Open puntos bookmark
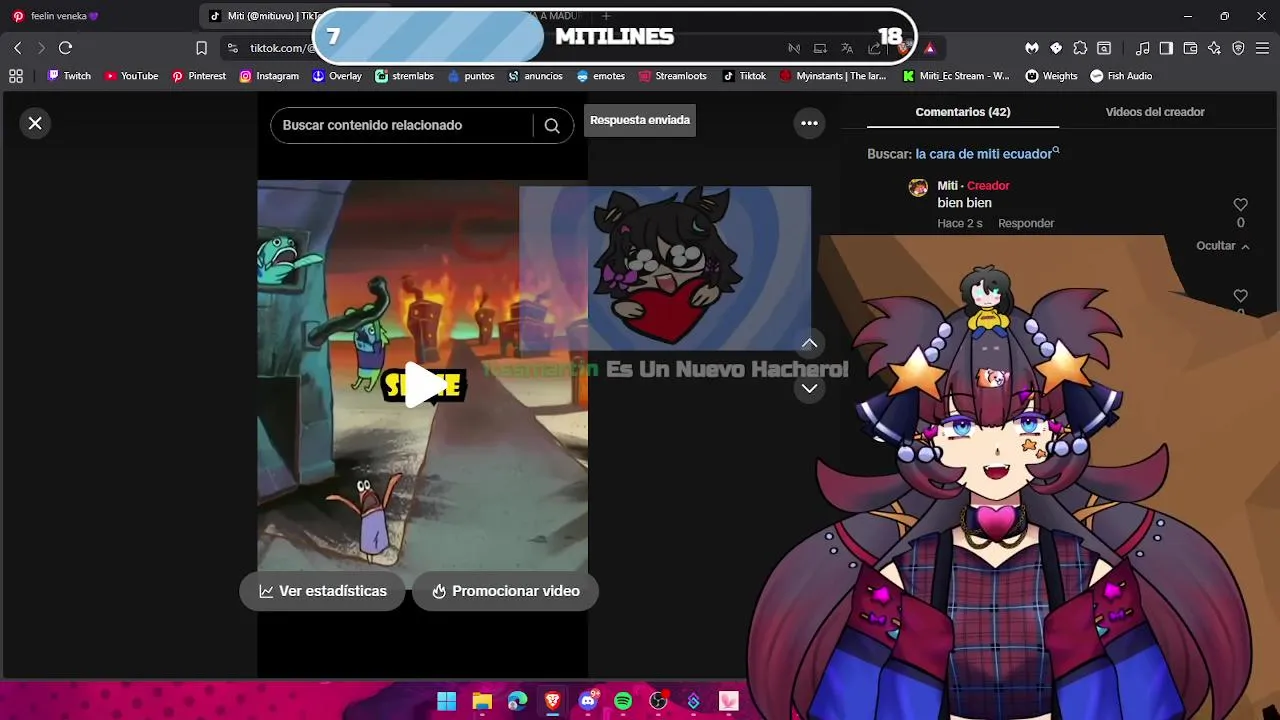The height and width of the screenshot is (720, 1280). [471, 76]
